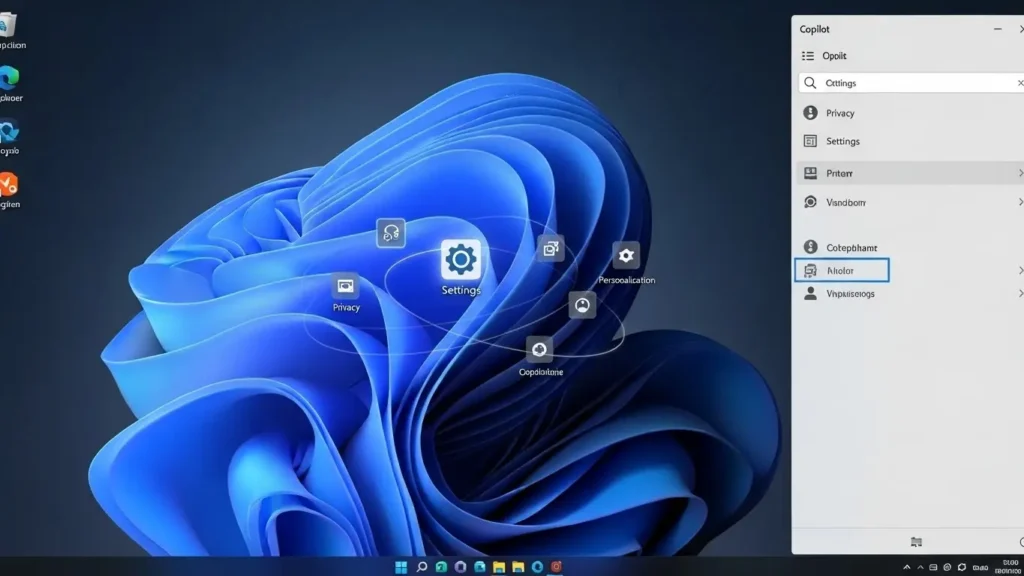This screenshot has width=1024, height=576.
Task: Expand the Vsndborn row chevron
Action: click(1019, 202)
